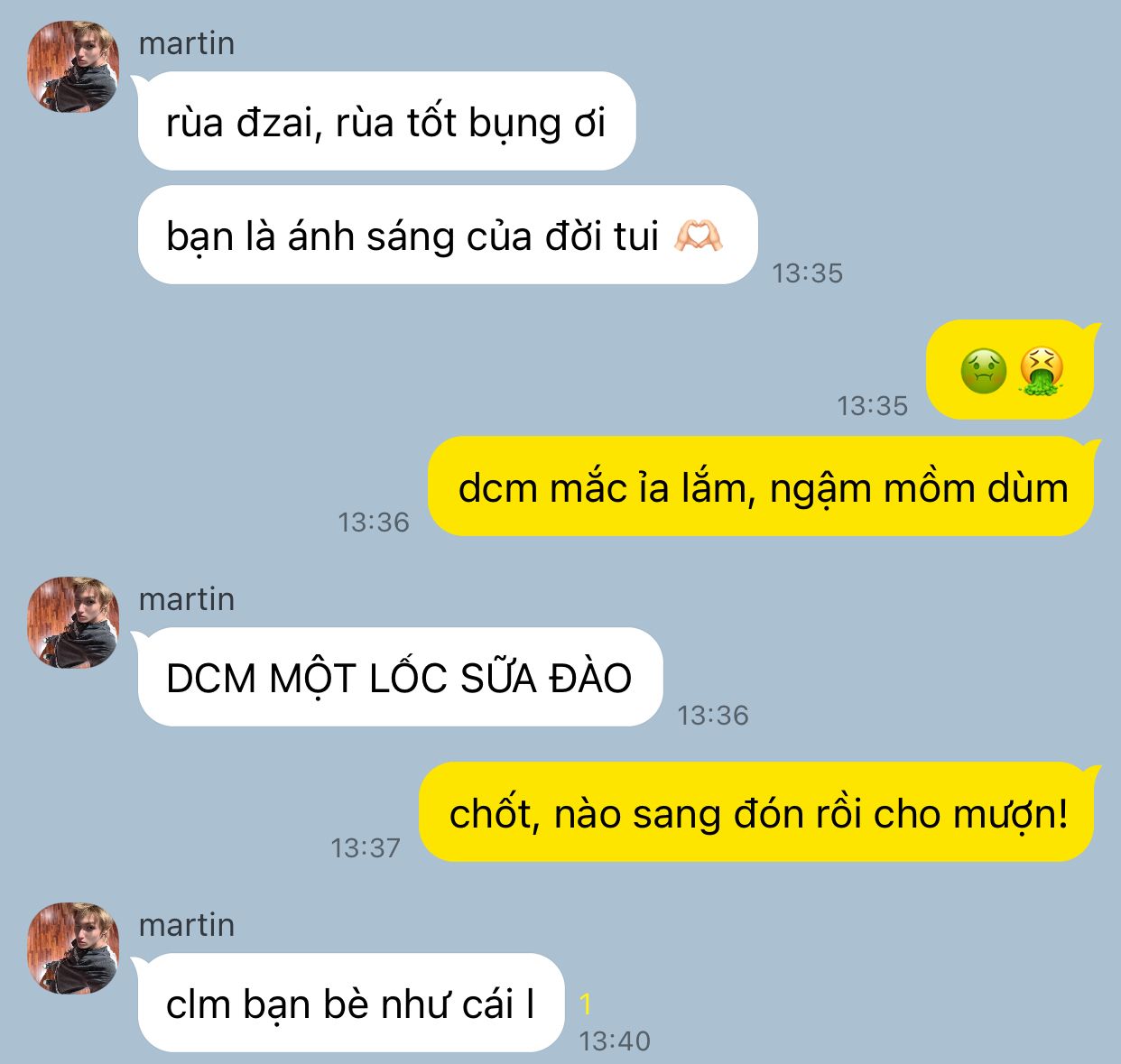The width and height of the screenshot is (1121, 1064).
Task: Select message "clm bạn bè như cái l"
Action: click(x=350, y=1003)
